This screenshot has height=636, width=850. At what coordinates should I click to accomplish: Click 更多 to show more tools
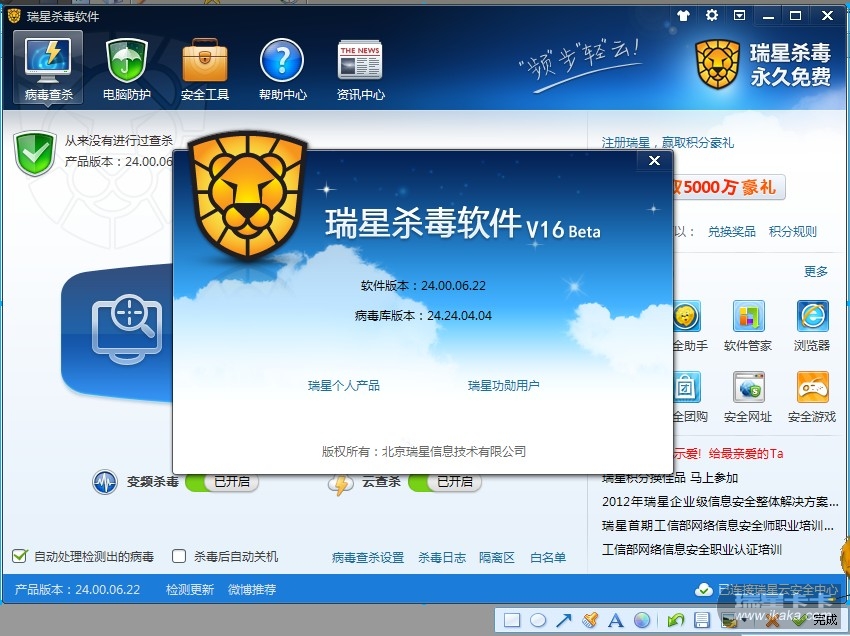point(816,271)
